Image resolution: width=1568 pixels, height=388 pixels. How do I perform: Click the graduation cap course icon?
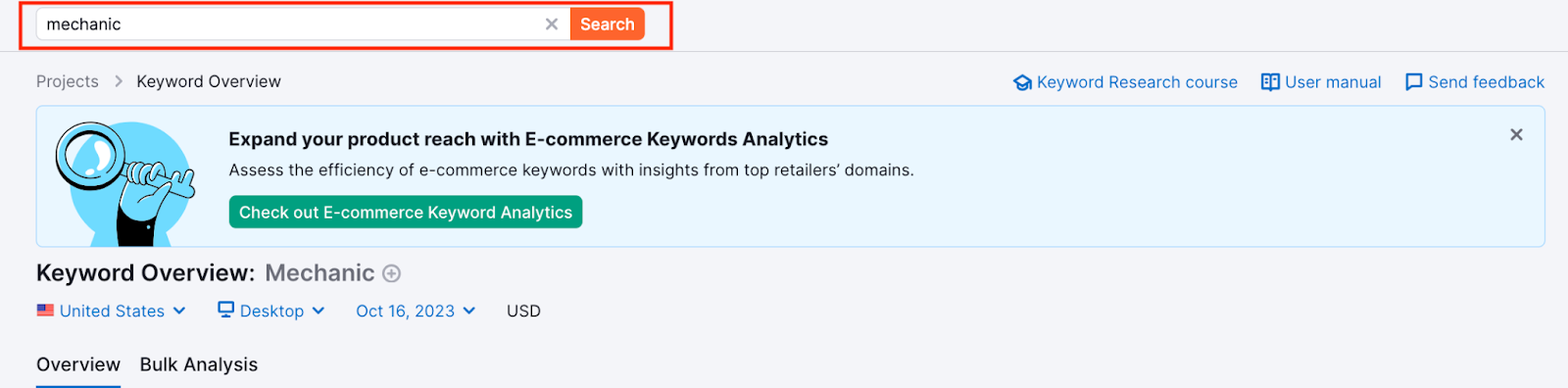(x=1022, y=82)
